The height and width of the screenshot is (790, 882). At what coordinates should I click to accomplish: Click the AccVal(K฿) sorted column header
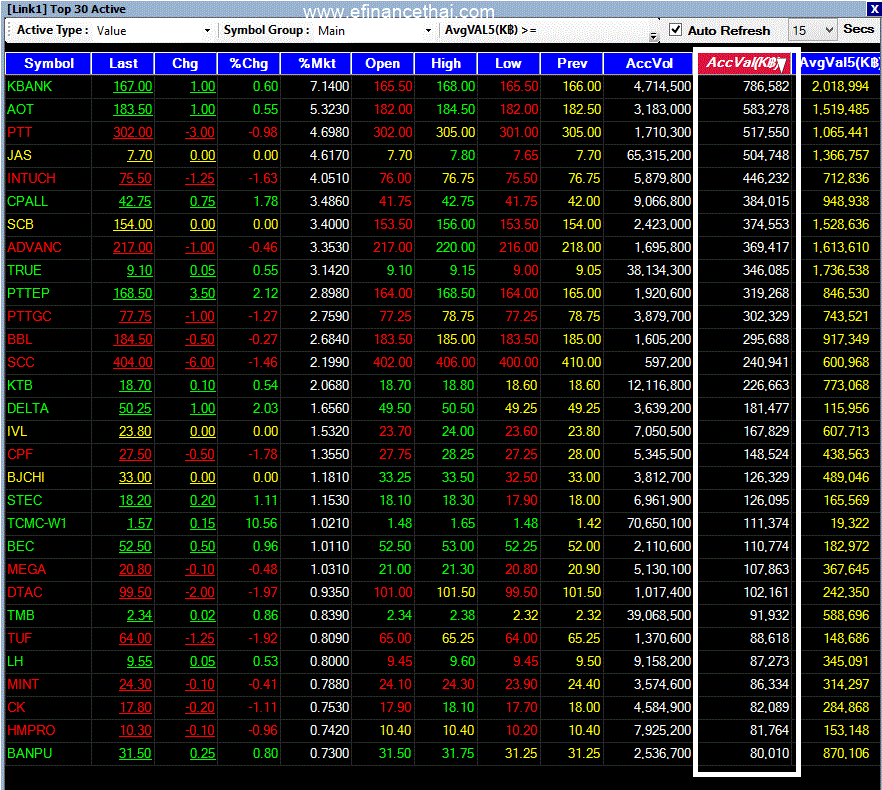(x=745, y=63)
